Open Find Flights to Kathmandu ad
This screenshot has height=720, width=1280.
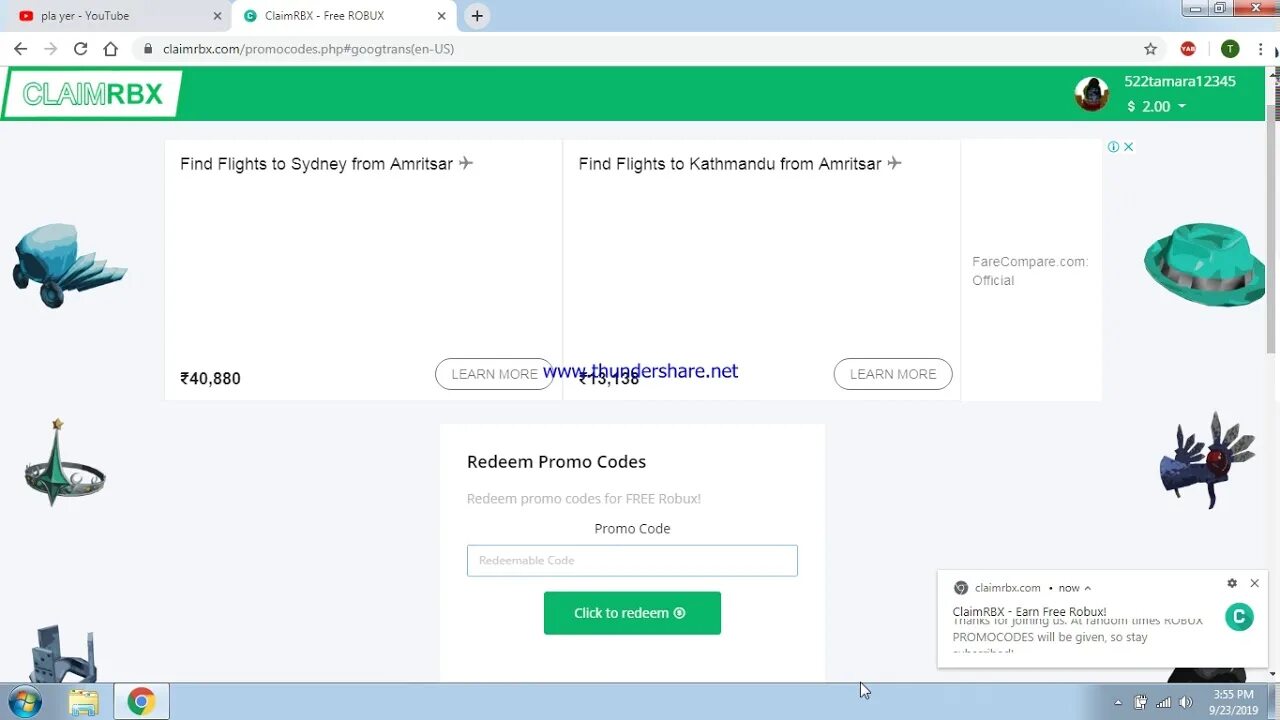740,163
